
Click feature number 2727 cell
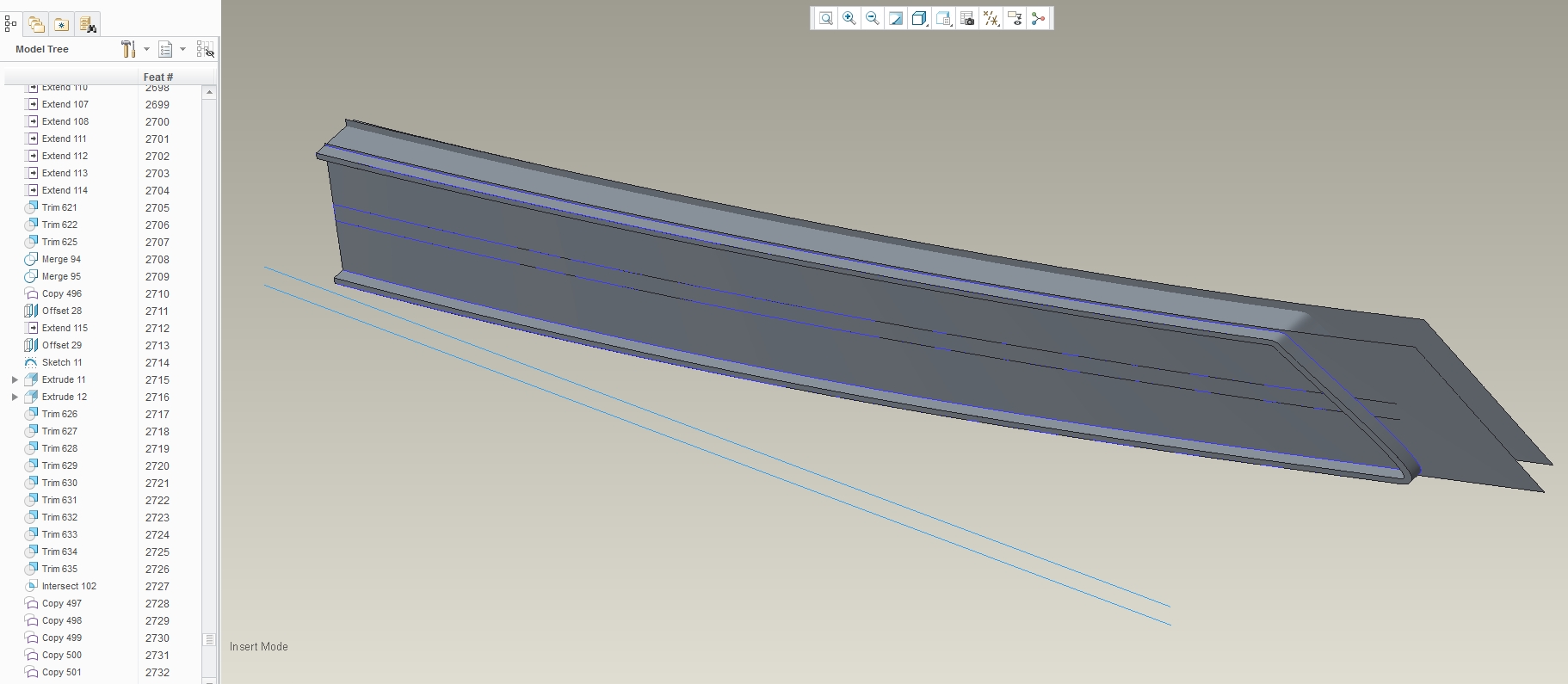[x=157, y=586]
